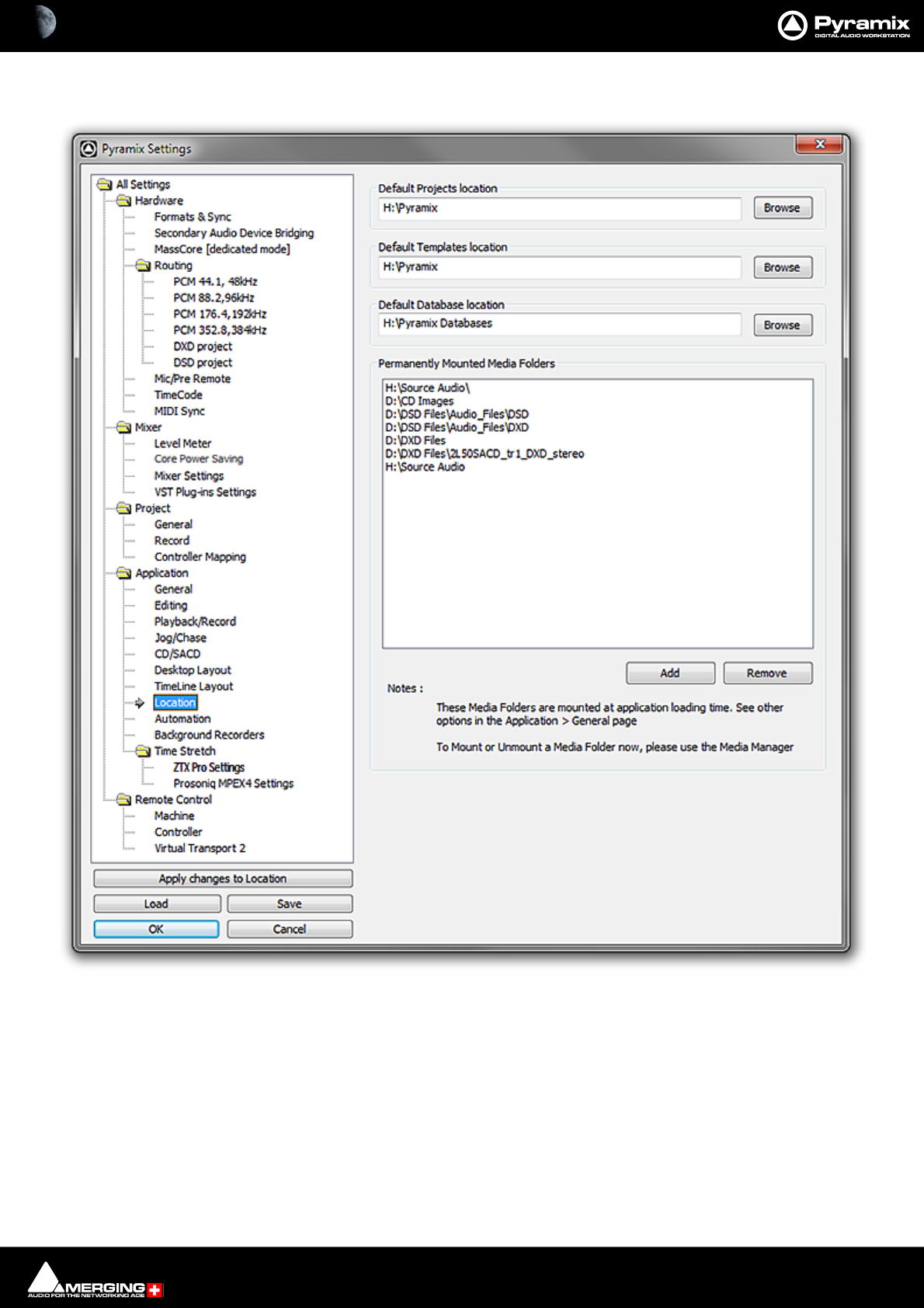Open Playback/Record settings
Screen dimensions: 924x1308
point(195,622)
